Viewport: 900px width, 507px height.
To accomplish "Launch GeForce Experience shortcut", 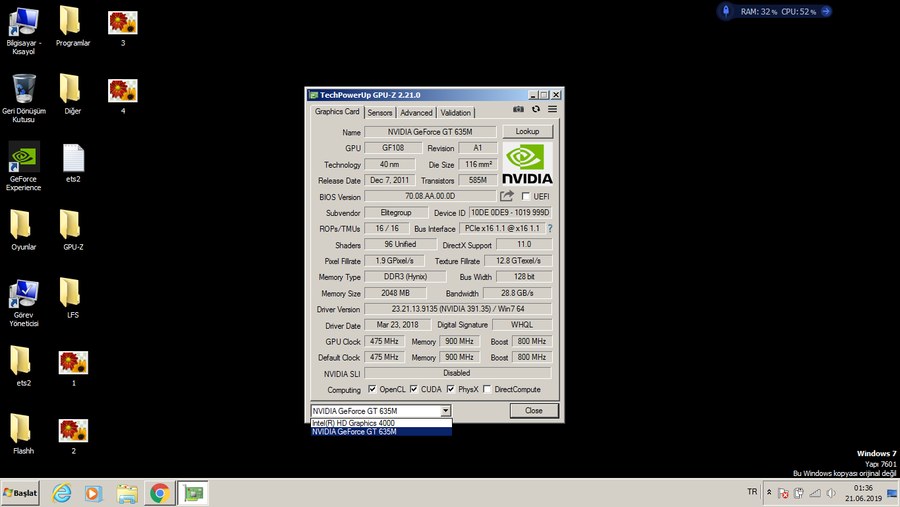I will coord(24,167).
